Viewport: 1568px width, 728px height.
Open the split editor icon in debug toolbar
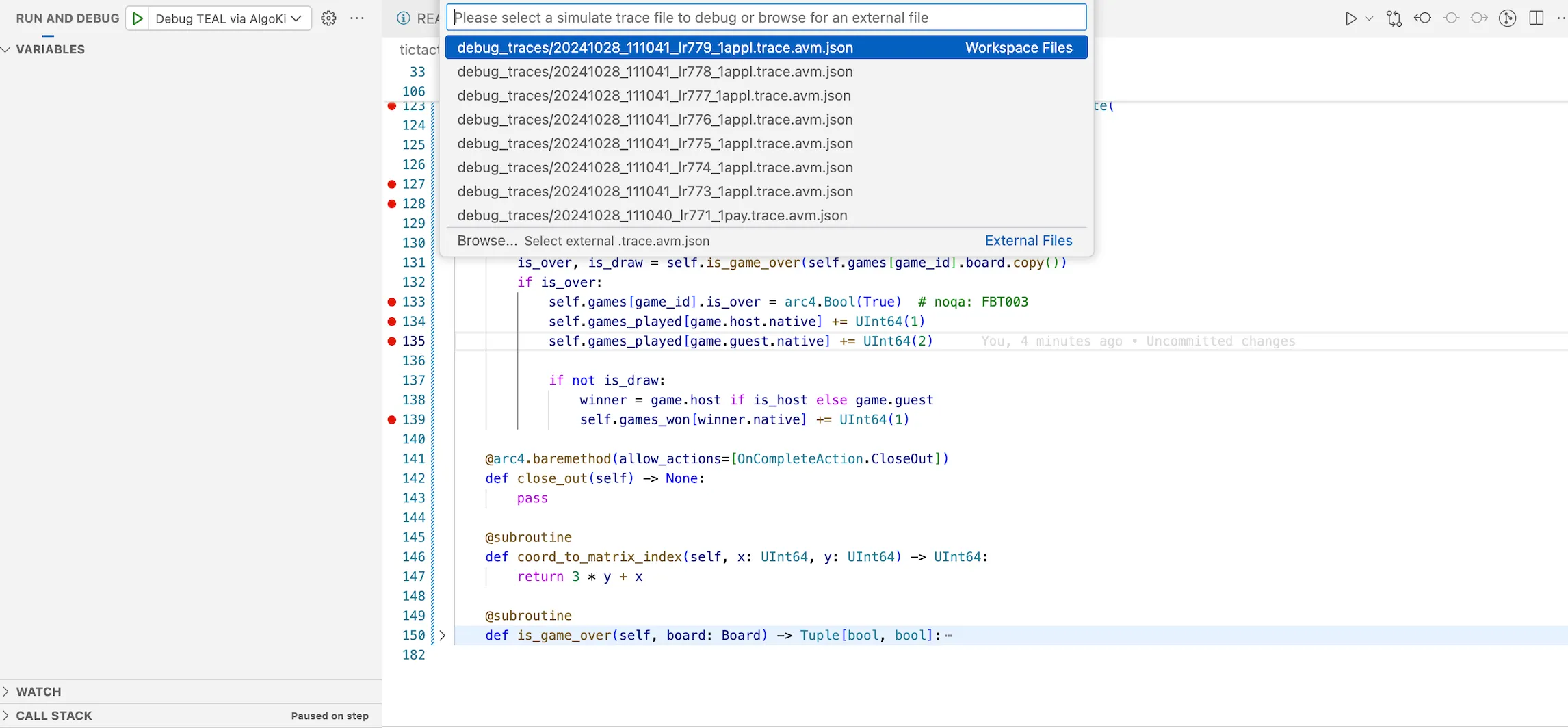click(x=1537, y=18)
